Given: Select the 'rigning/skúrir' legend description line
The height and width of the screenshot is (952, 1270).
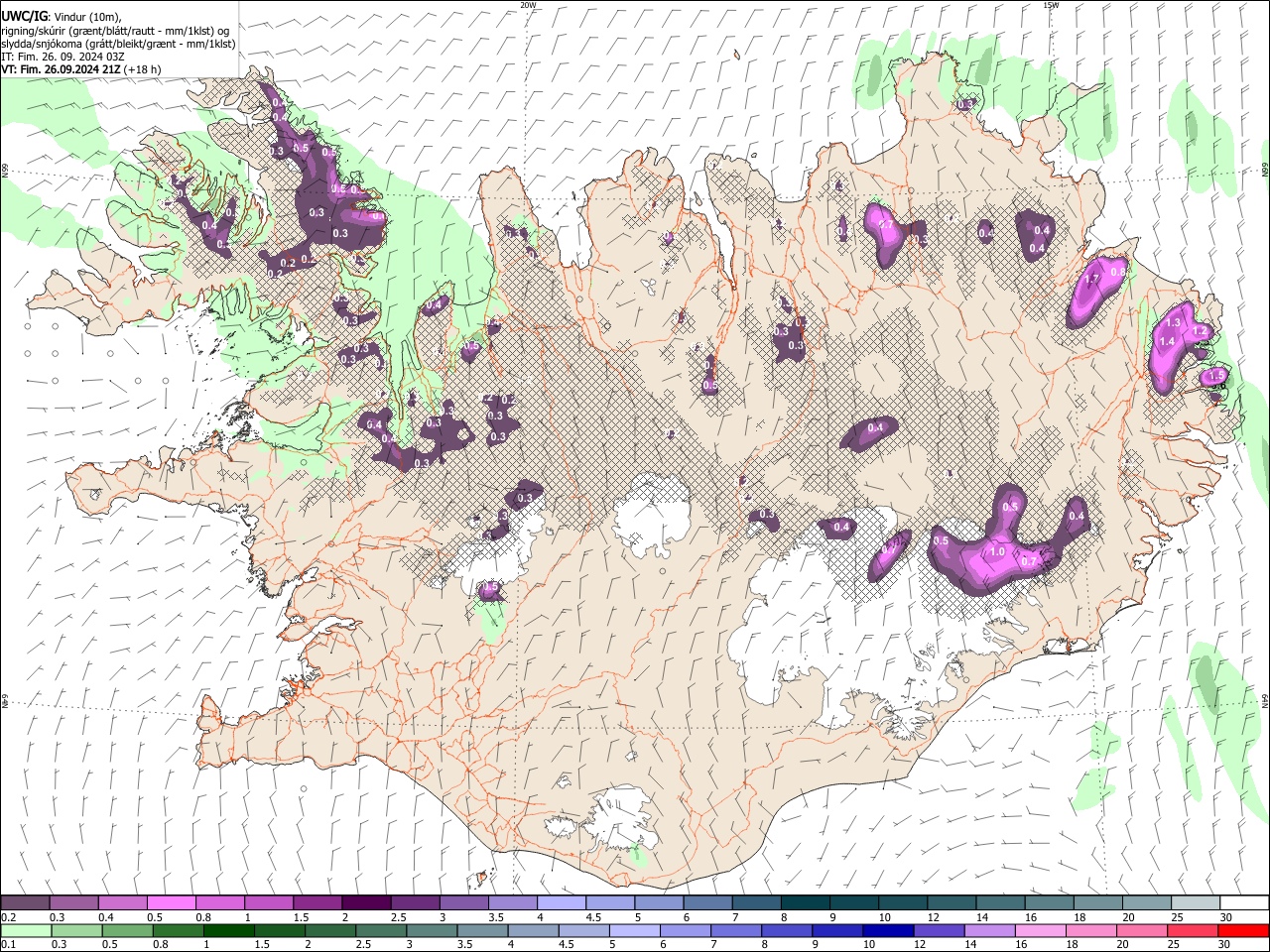Looking at the screenshot, I should point(115,31).
